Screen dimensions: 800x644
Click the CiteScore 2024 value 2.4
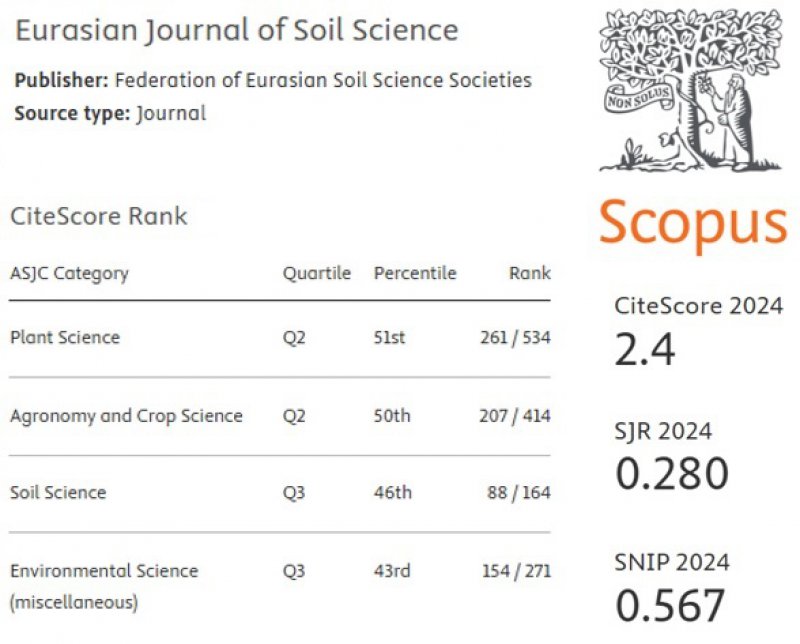pos(645,350)
